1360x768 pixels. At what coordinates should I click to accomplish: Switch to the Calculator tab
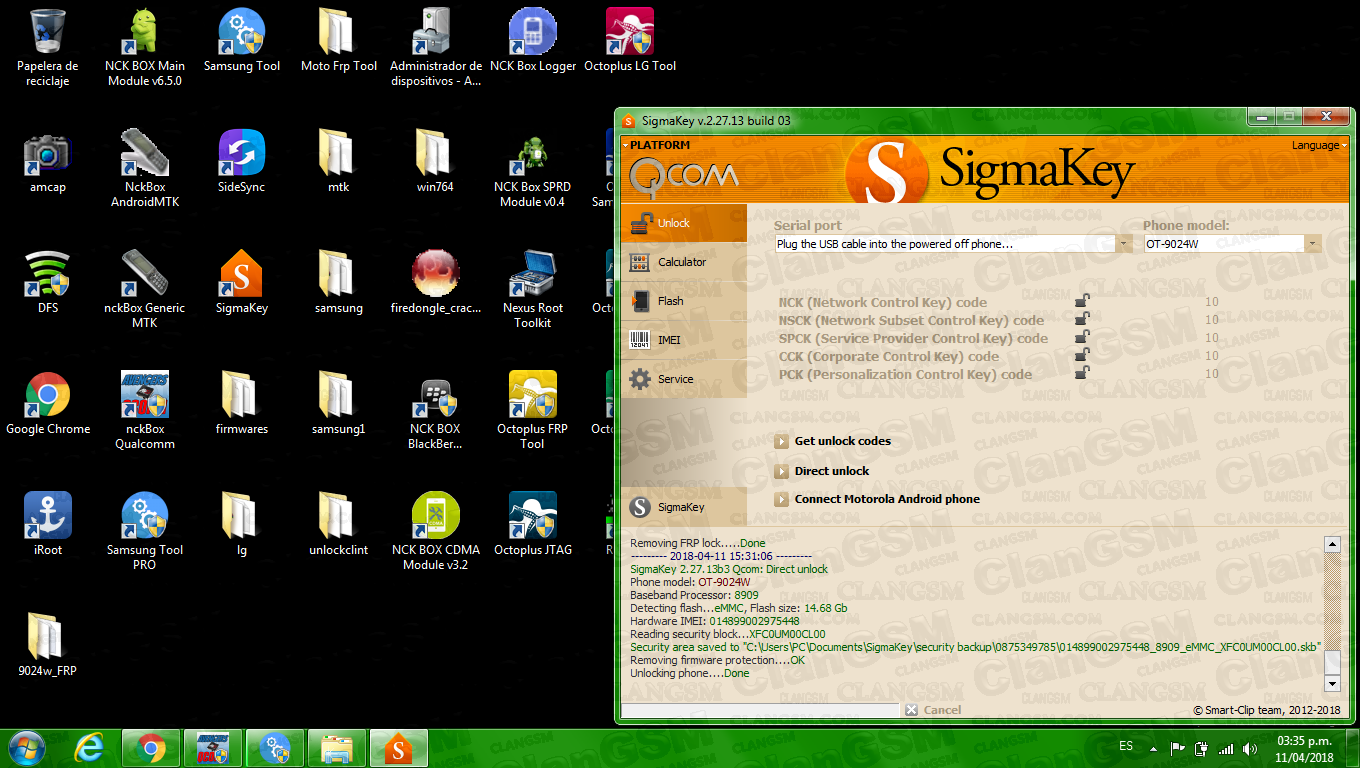[683, 262]
